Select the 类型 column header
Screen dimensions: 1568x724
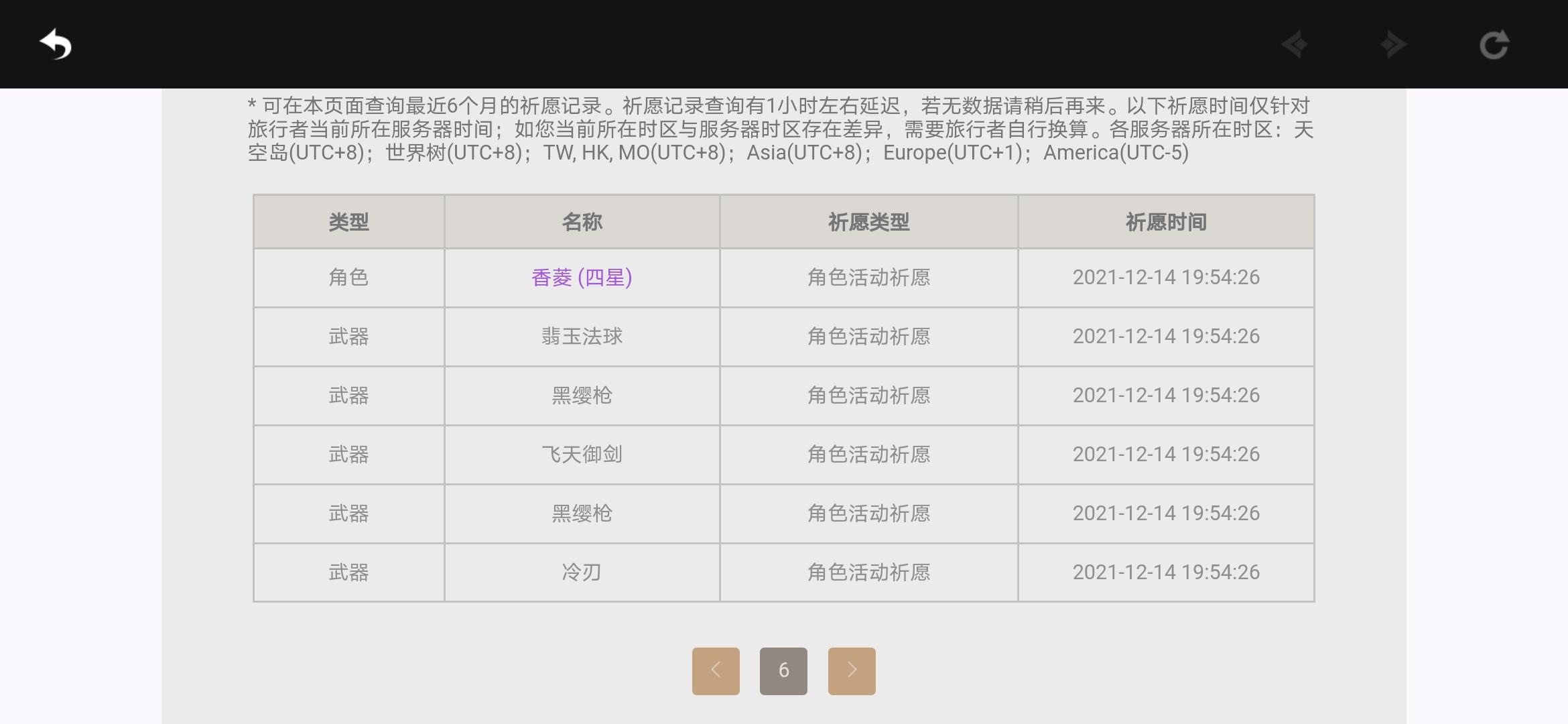[348, 222]
